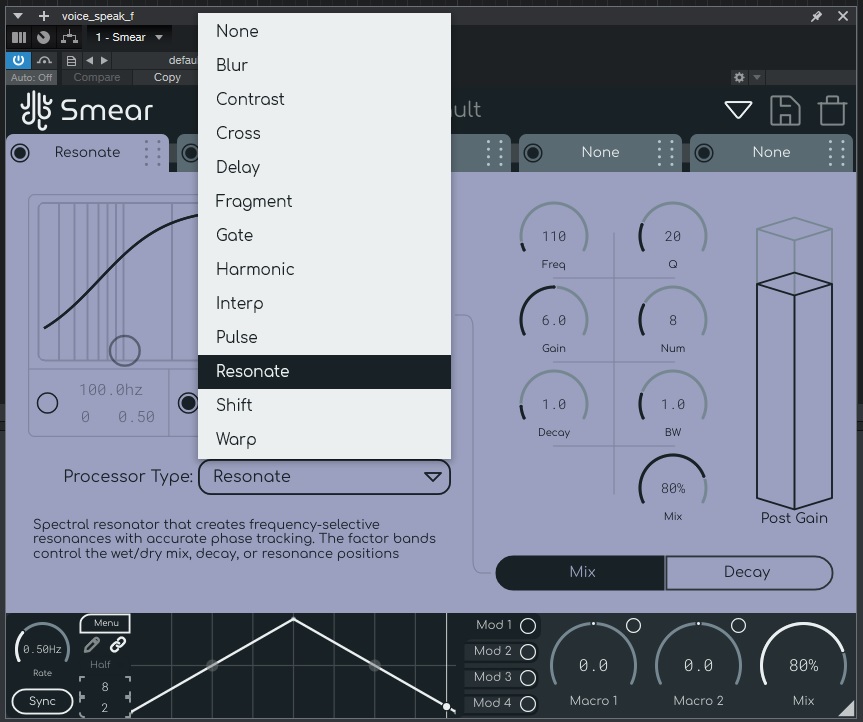
Task: Select empty radio beside 100.0hz readout
Action: coord(47,403)
